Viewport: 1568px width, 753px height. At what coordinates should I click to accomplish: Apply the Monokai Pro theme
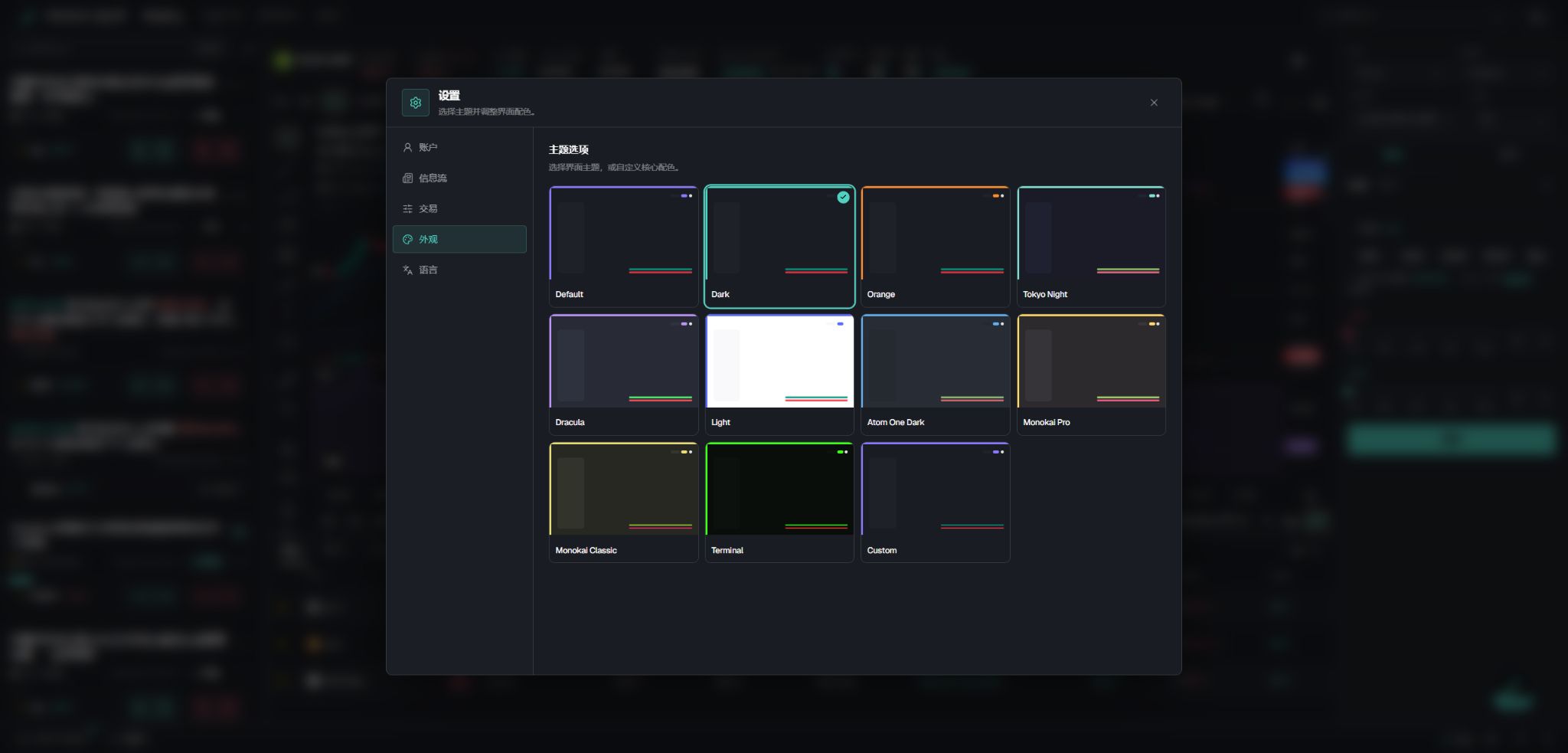[1091, 375]
